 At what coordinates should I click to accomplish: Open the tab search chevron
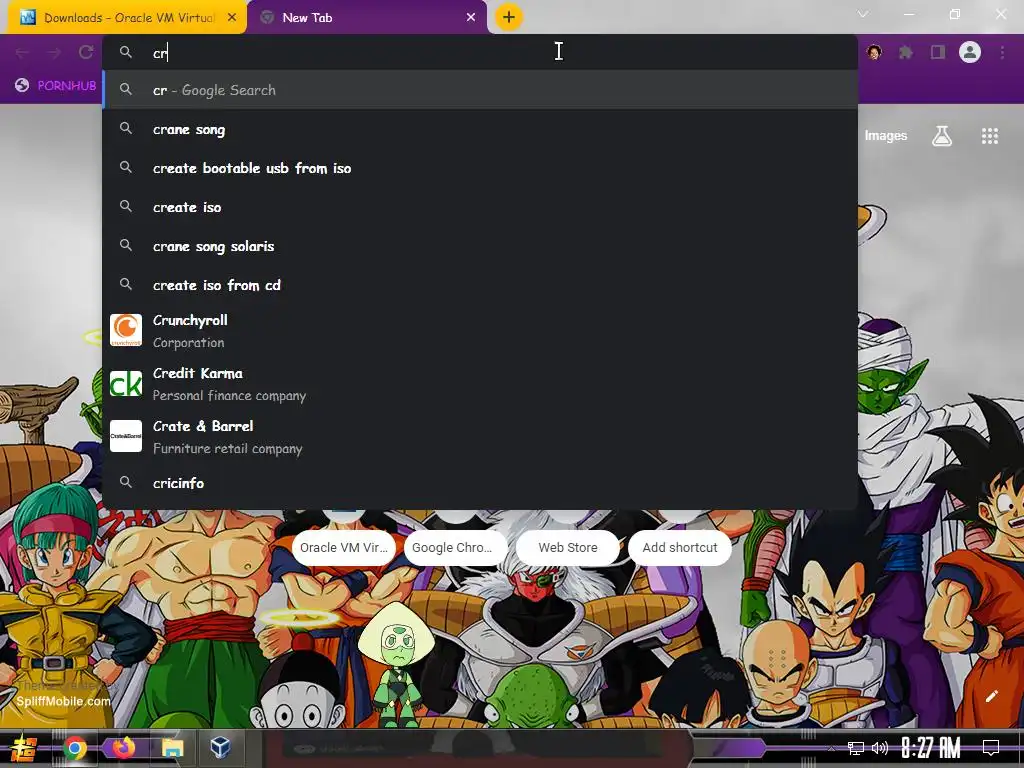(x=863, y=14)
